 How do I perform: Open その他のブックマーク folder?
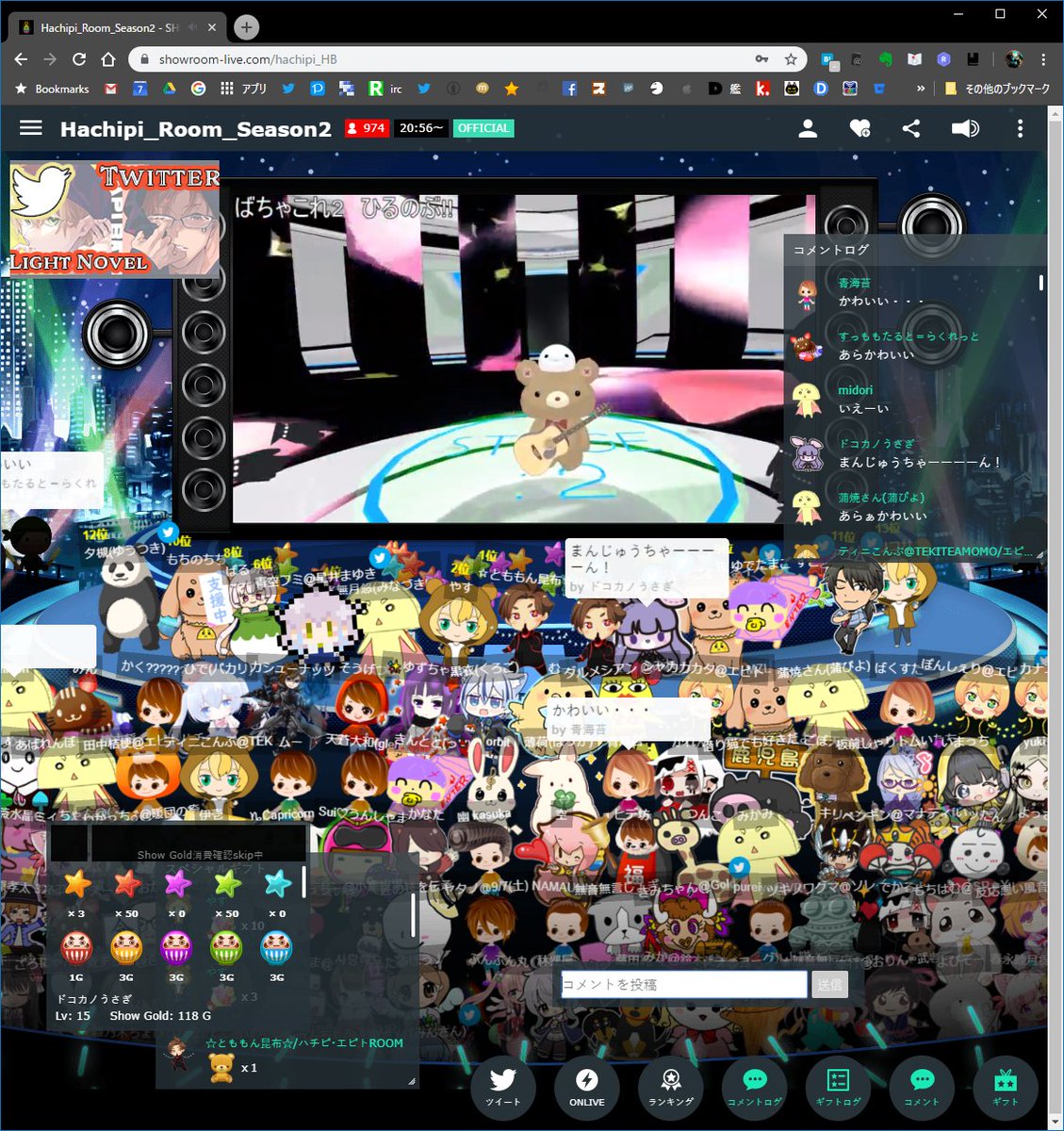996,89
